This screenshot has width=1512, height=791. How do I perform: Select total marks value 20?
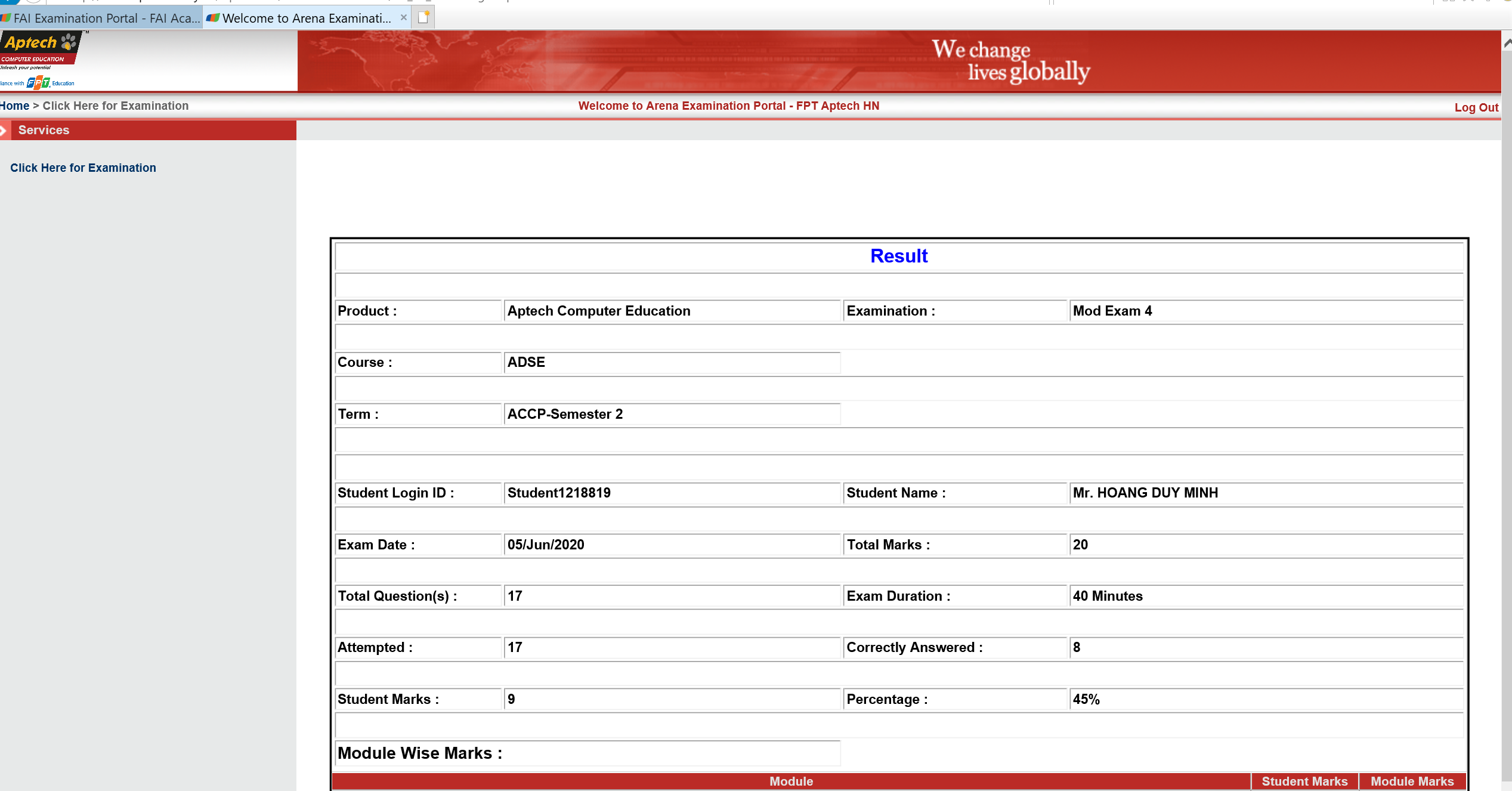pos(1080,545)
